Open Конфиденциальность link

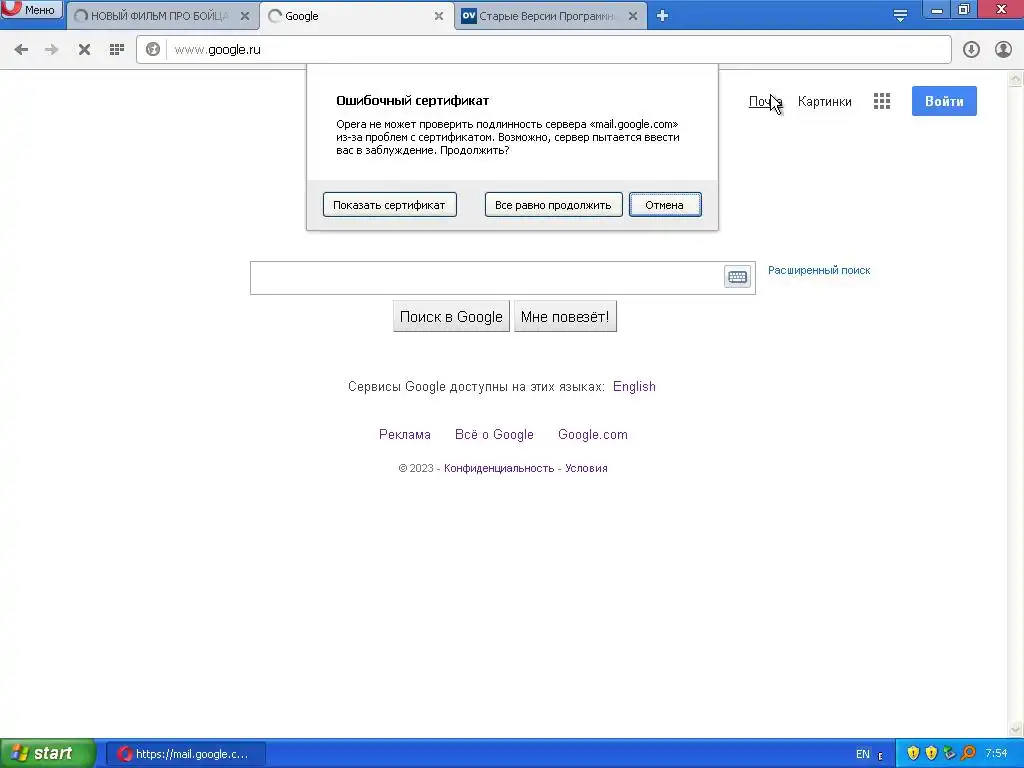point(499,468)
